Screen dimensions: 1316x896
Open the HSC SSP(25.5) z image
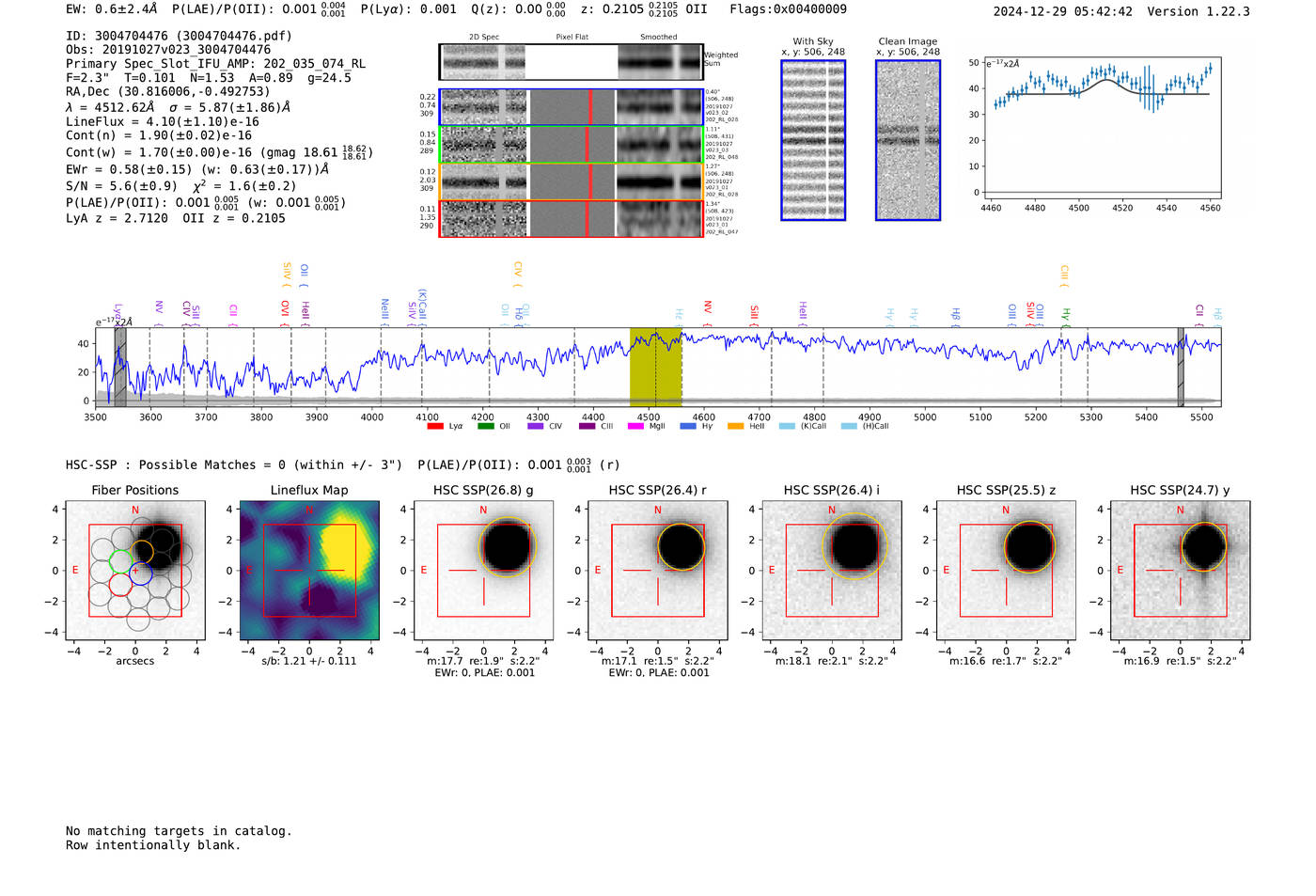coord(1006,570)
